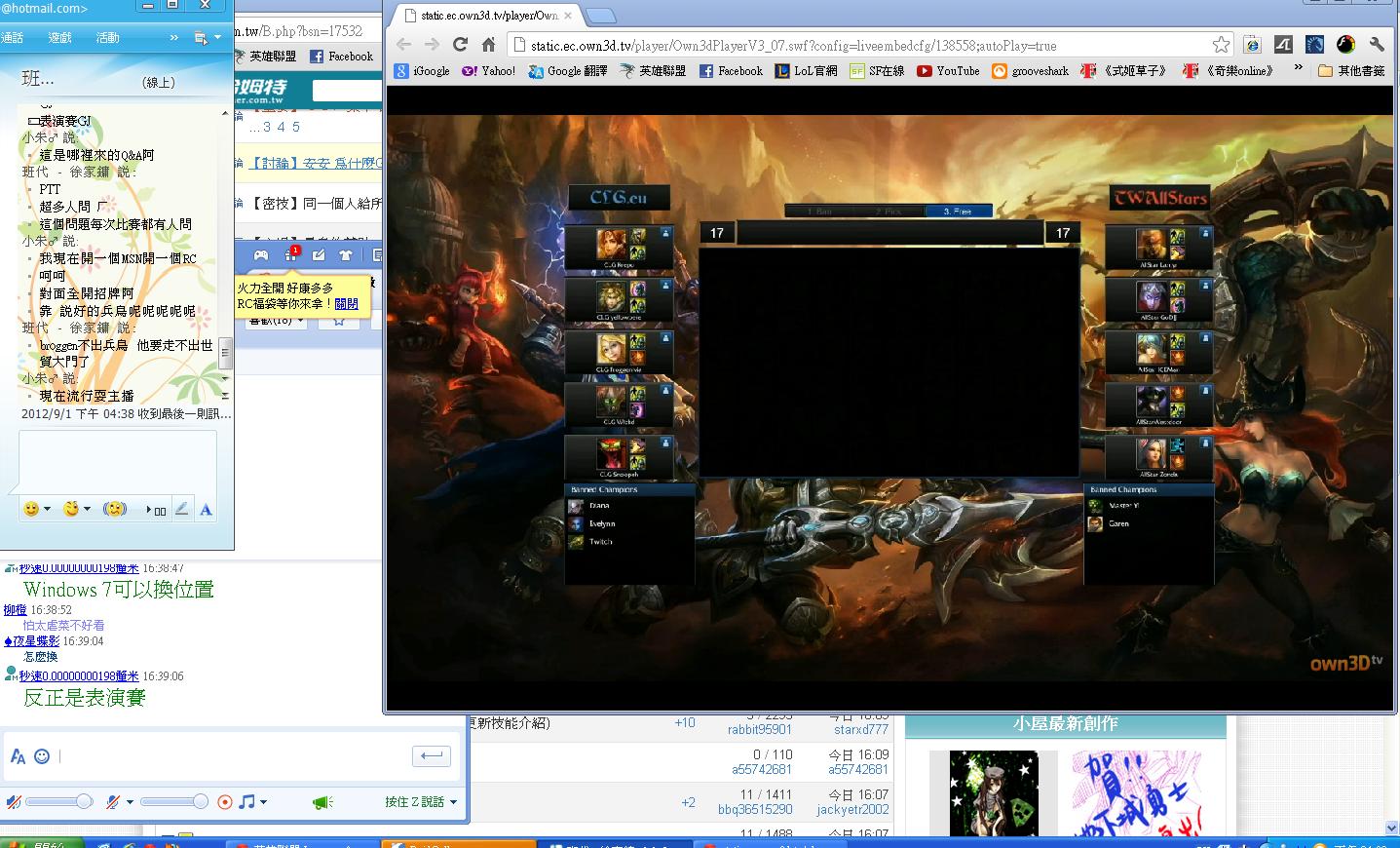Select the 3. Free phase tab in stream
1400x848 pixels.
(958, 211)
